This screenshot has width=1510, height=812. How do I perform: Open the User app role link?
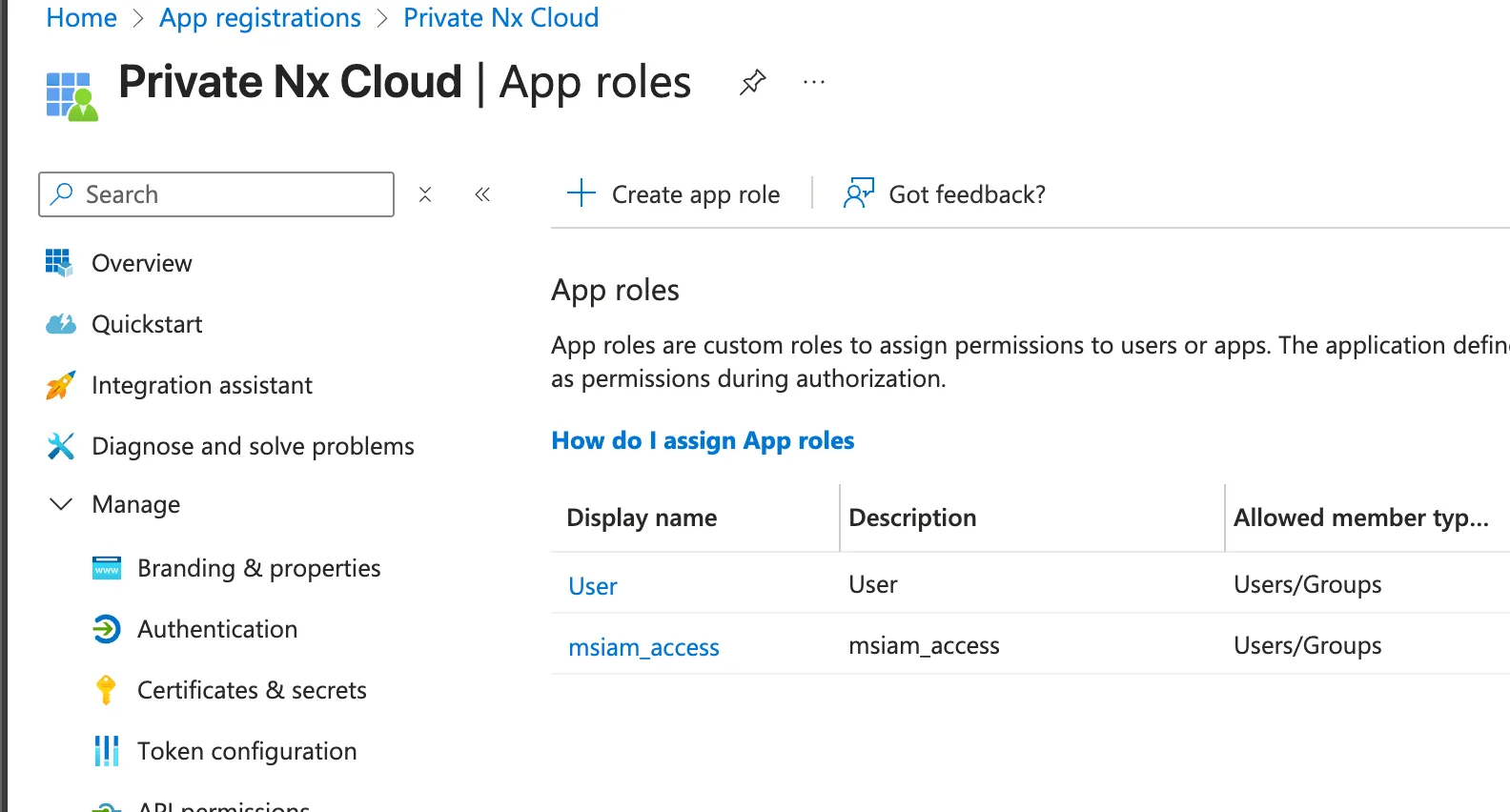593,586
